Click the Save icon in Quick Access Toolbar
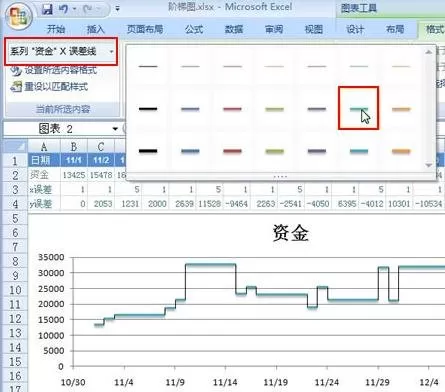 47,10
